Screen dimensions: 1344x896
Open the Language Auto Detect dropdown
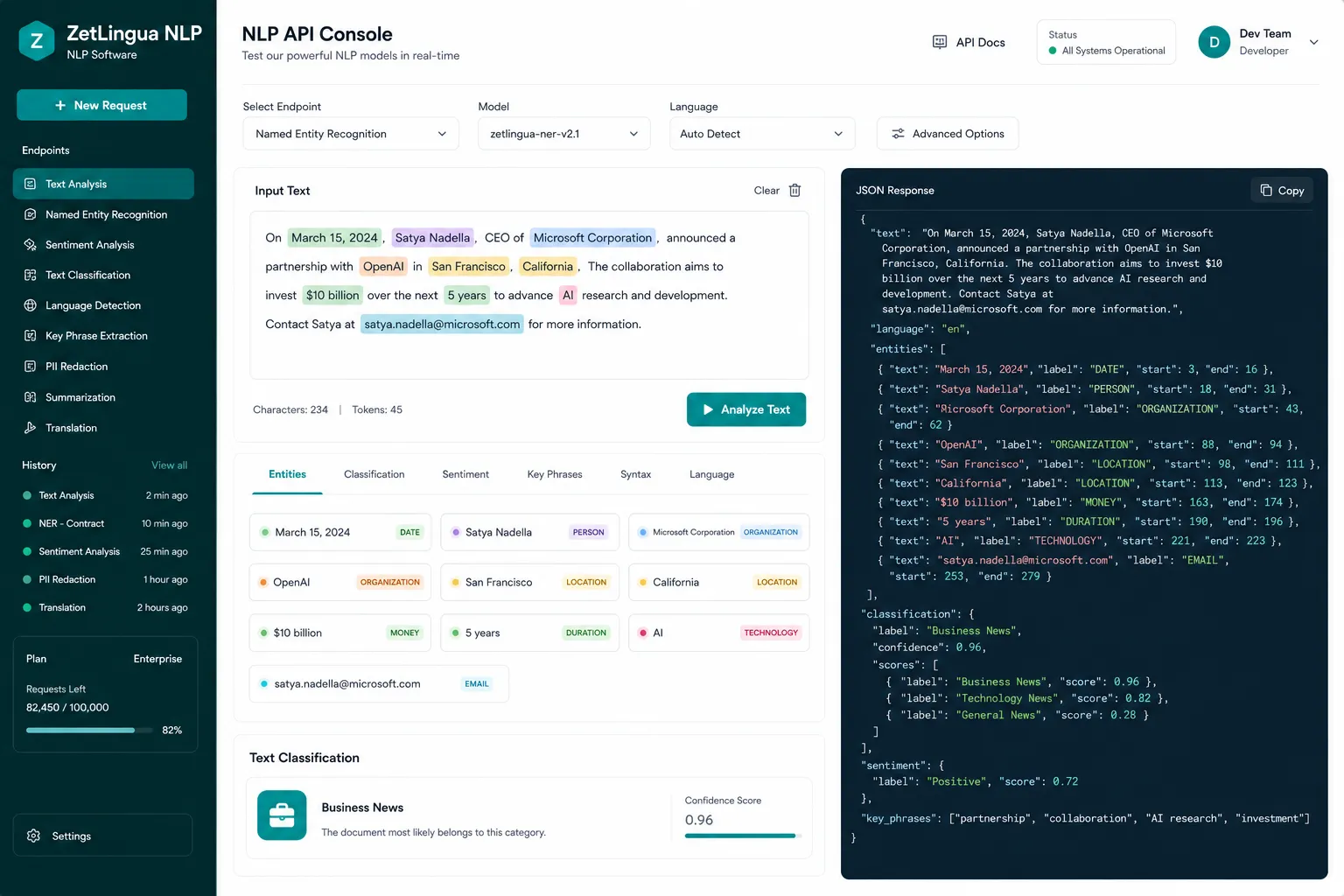click(762, 134)
